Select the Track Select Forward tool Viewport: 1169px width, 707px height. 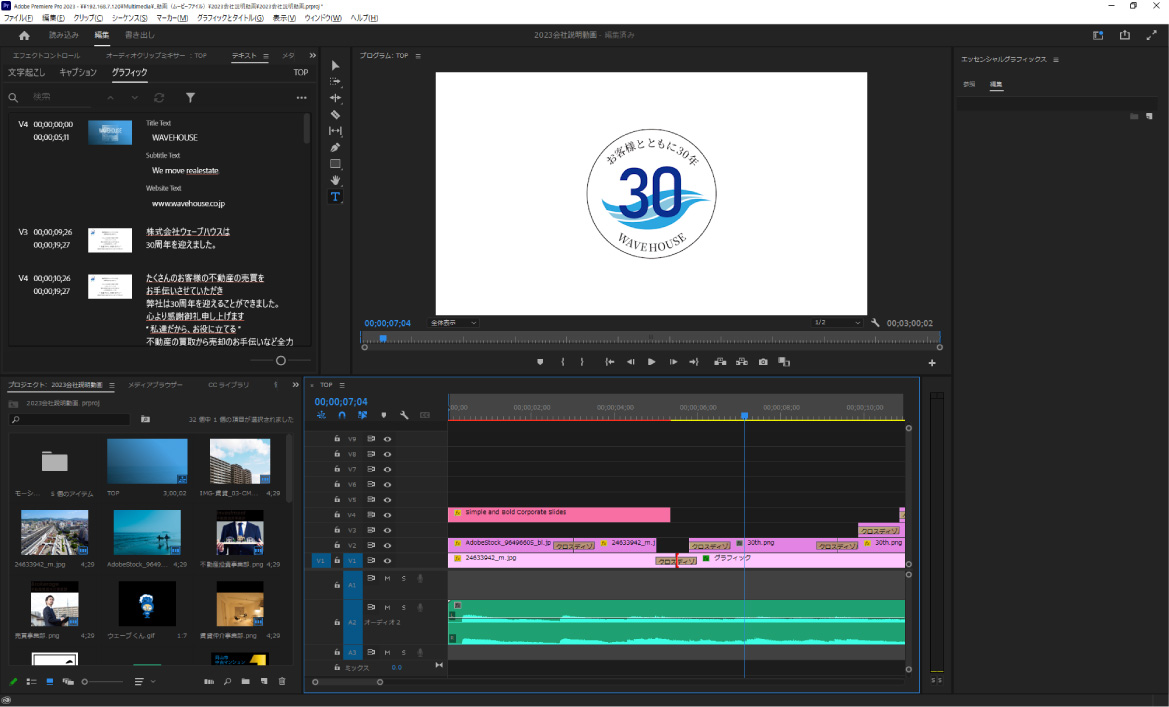(335, 81)
